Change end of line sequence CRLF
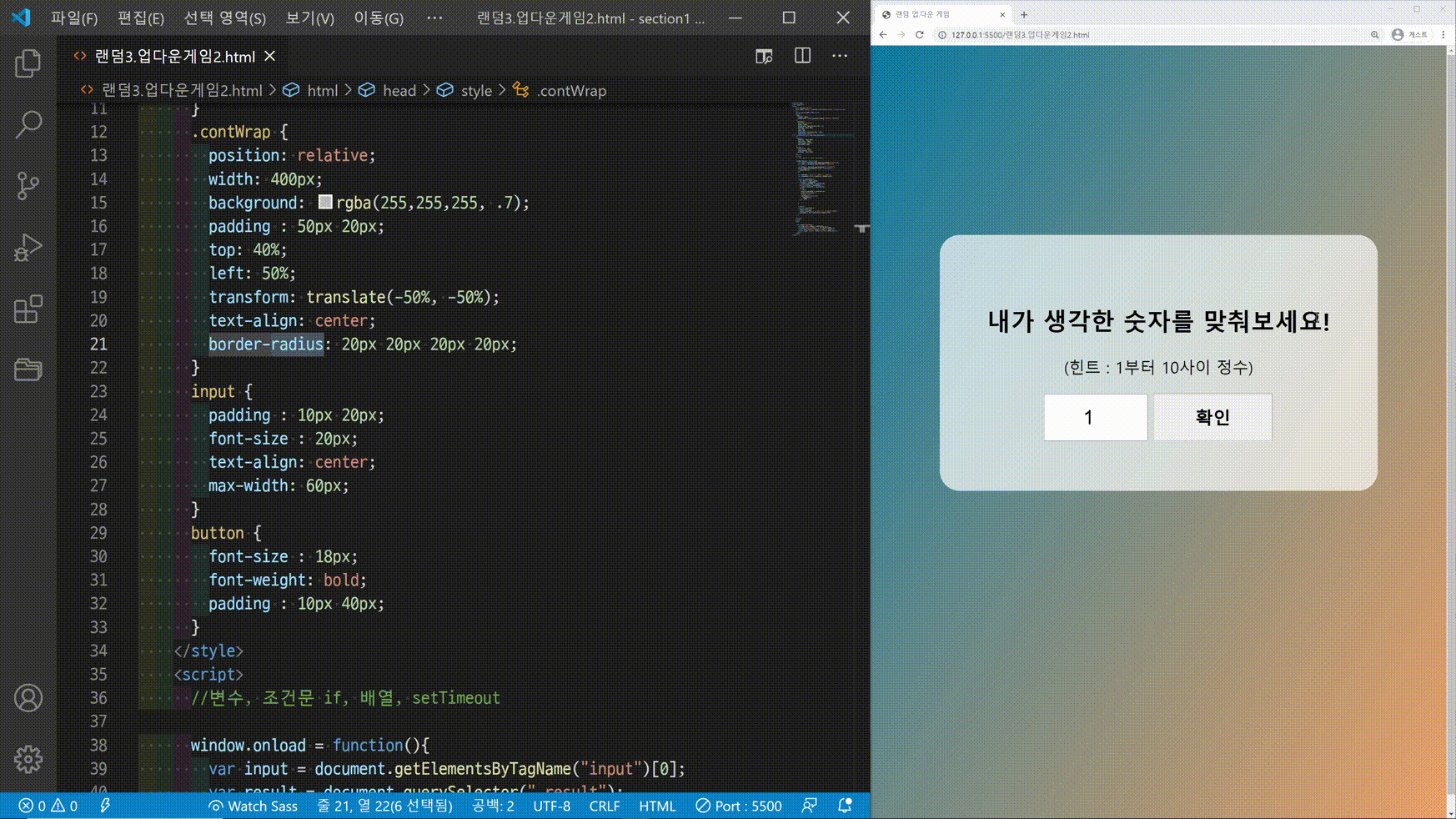 [605, 806]
